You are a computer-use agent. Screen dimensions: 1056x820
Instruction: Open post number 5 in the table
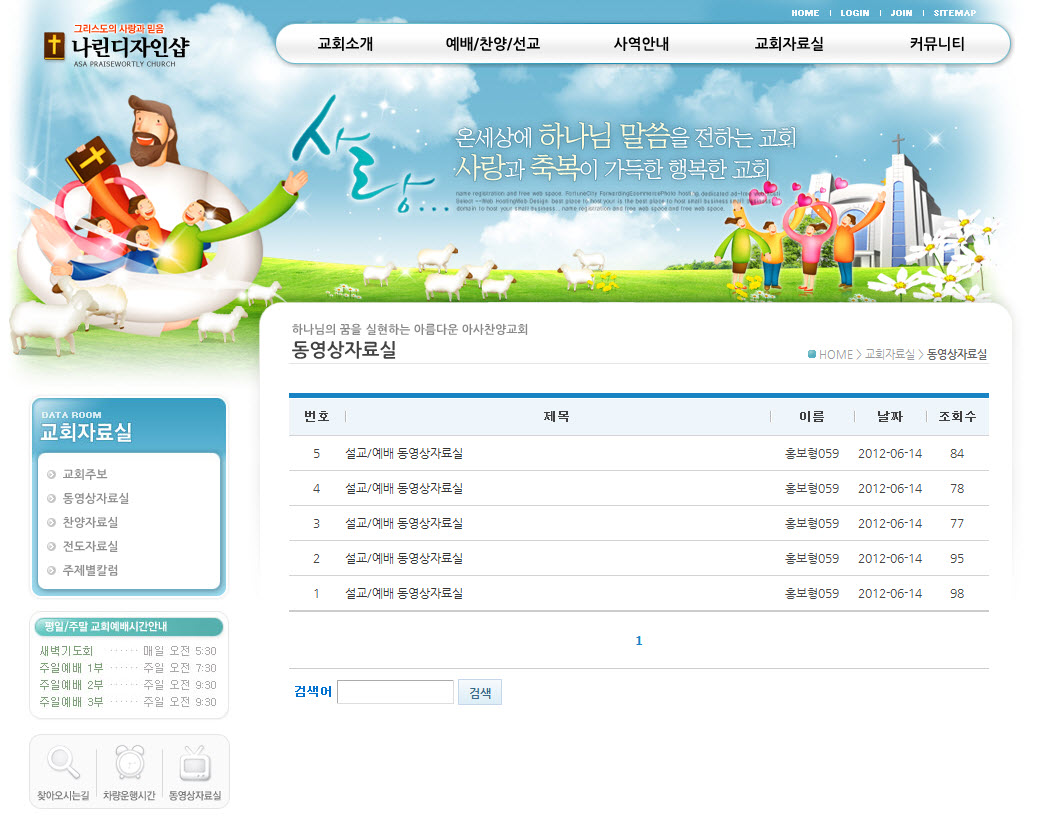[x=404, y=453]
